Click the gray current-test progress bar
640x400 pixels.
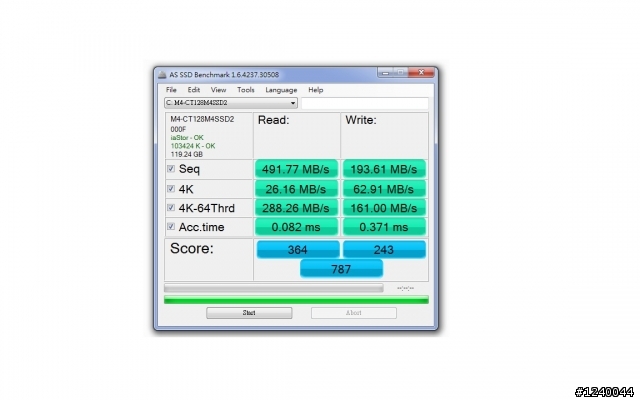(x=273, y=288)
